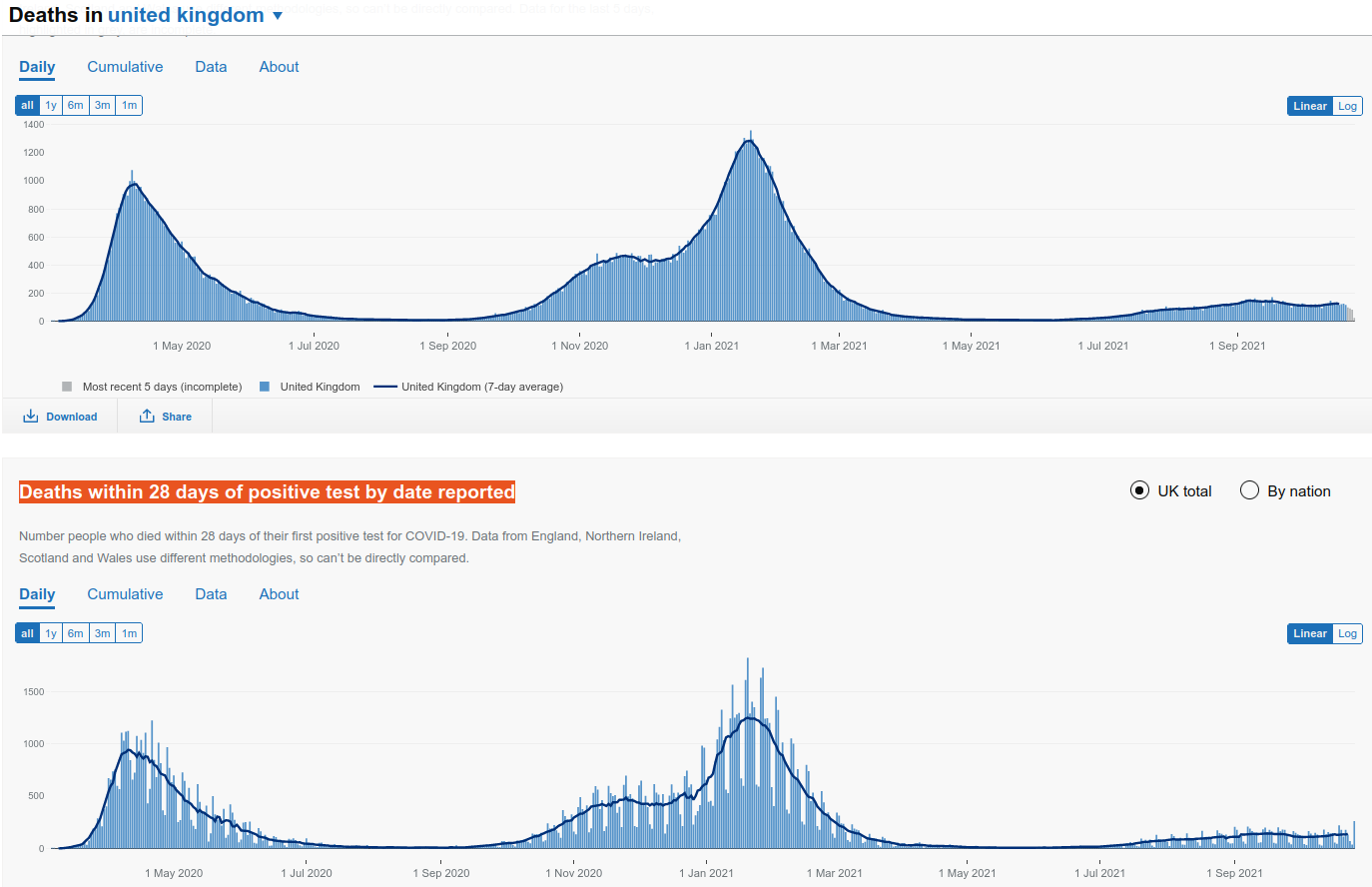The height and width of the screenshot is (887, 1372).
Task: Set bottom chart range to 3m
Action: point(103,633)
